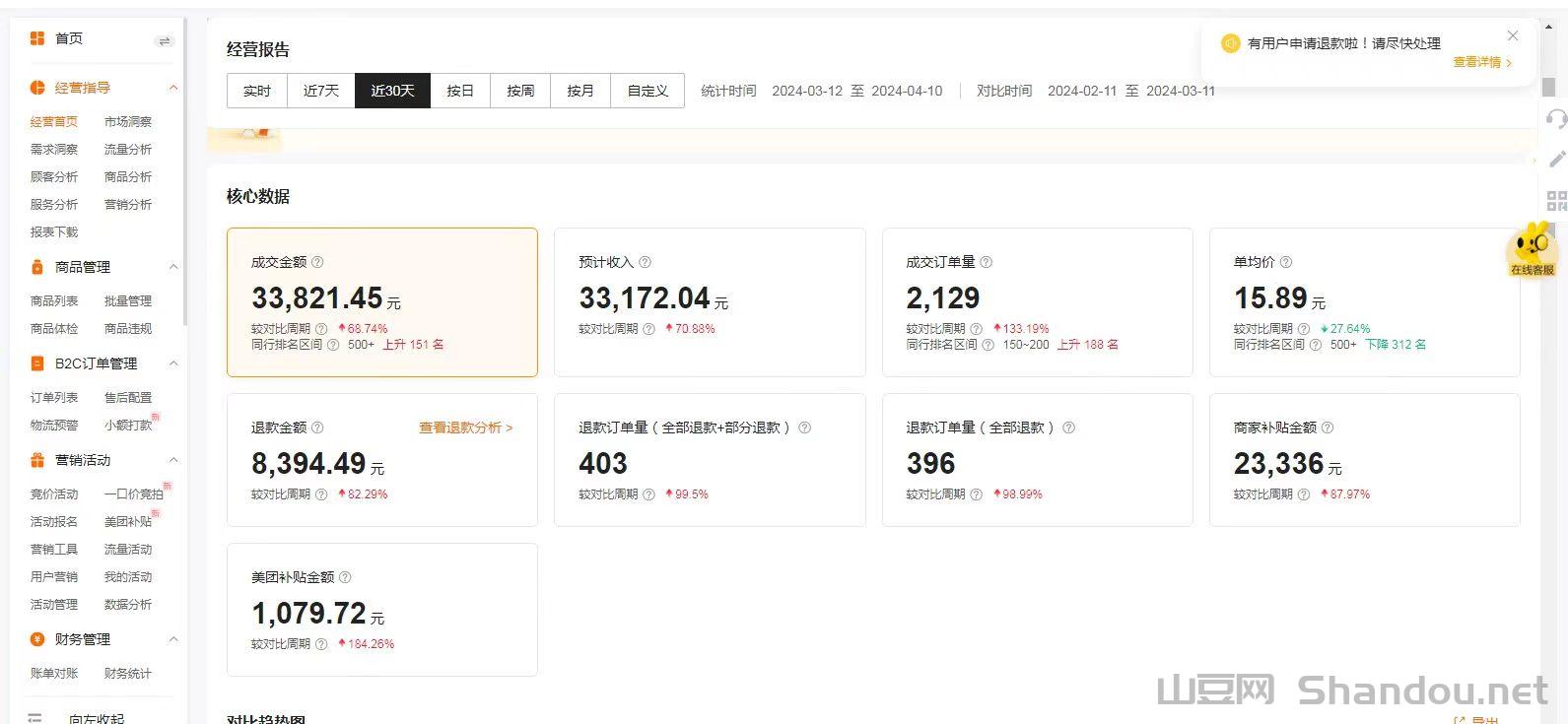Collapse the 商品管理 menu group
This screenshot has width=1568, height=724.
[x=173, y=267]
